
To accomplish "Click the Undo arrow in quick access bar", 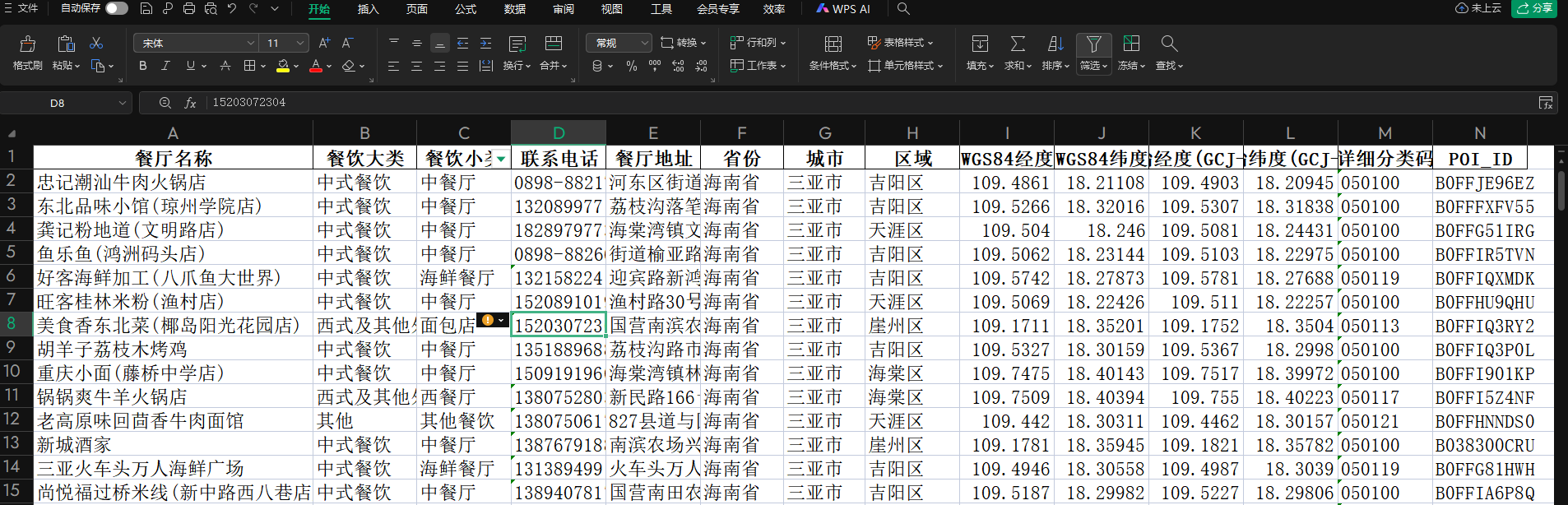I will pyautogui.click(x=232, y=9).
